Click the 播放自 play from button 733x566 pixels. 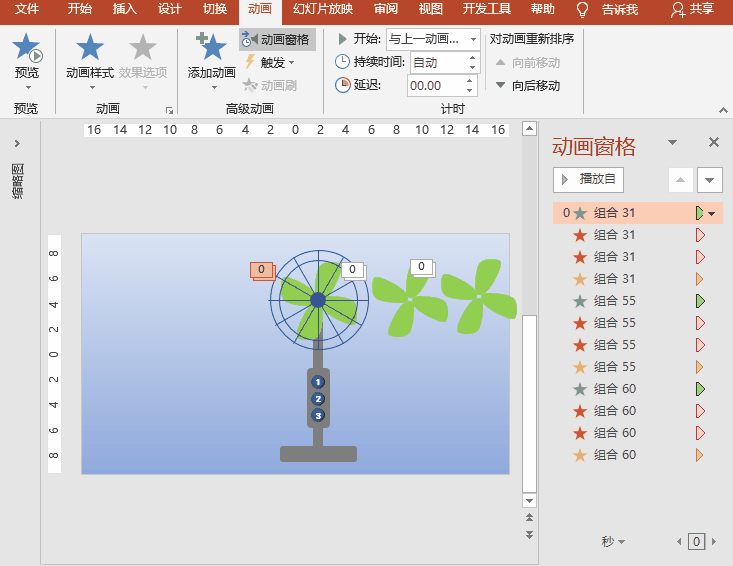(588, 179)
